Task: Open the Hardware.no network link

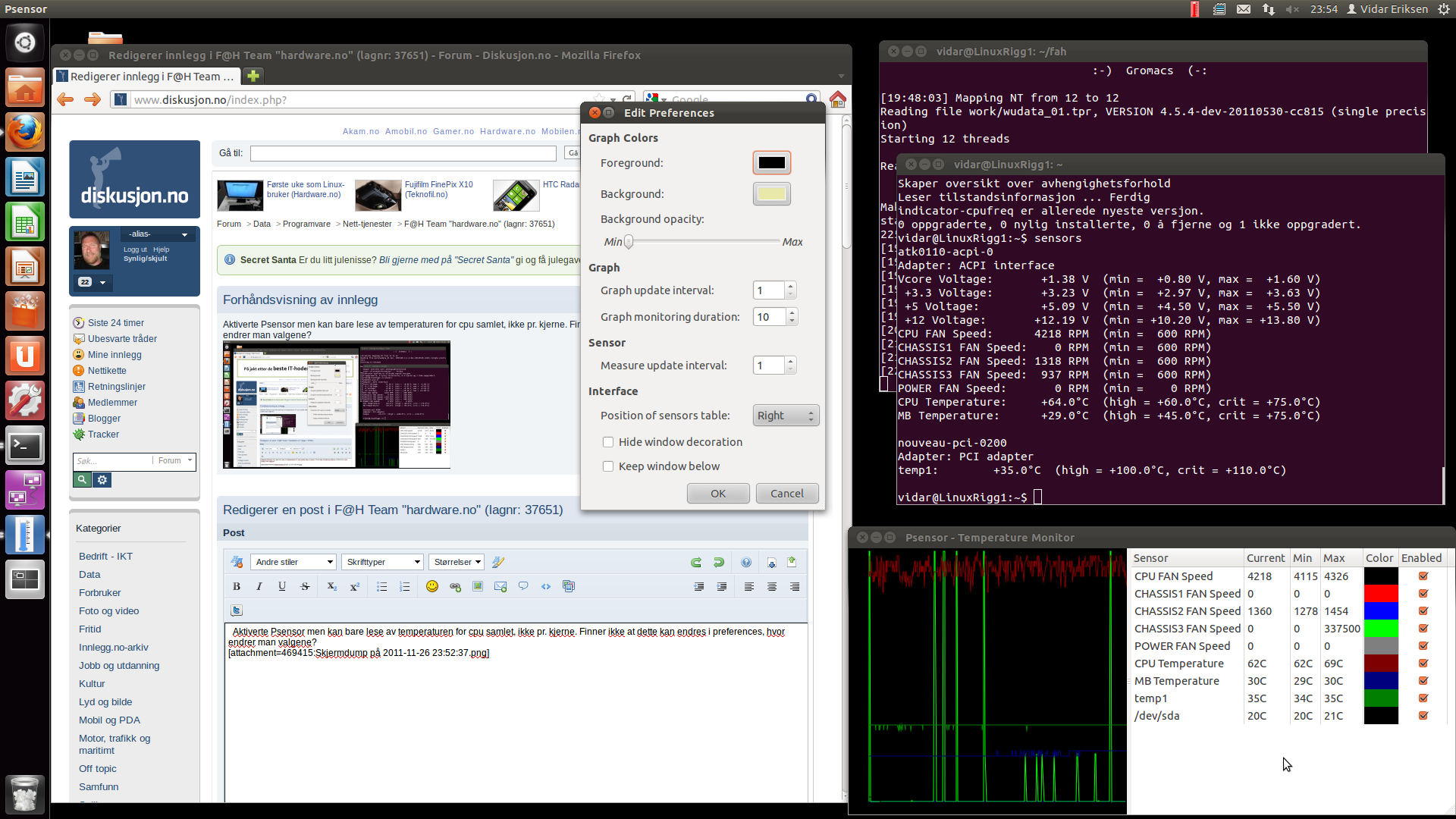Action: click(x=507, y=131)
